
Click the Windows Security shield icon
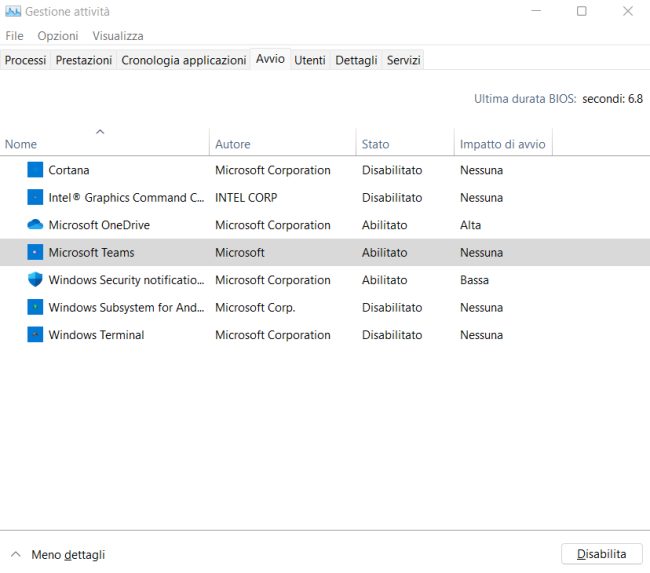coord(35,279)
